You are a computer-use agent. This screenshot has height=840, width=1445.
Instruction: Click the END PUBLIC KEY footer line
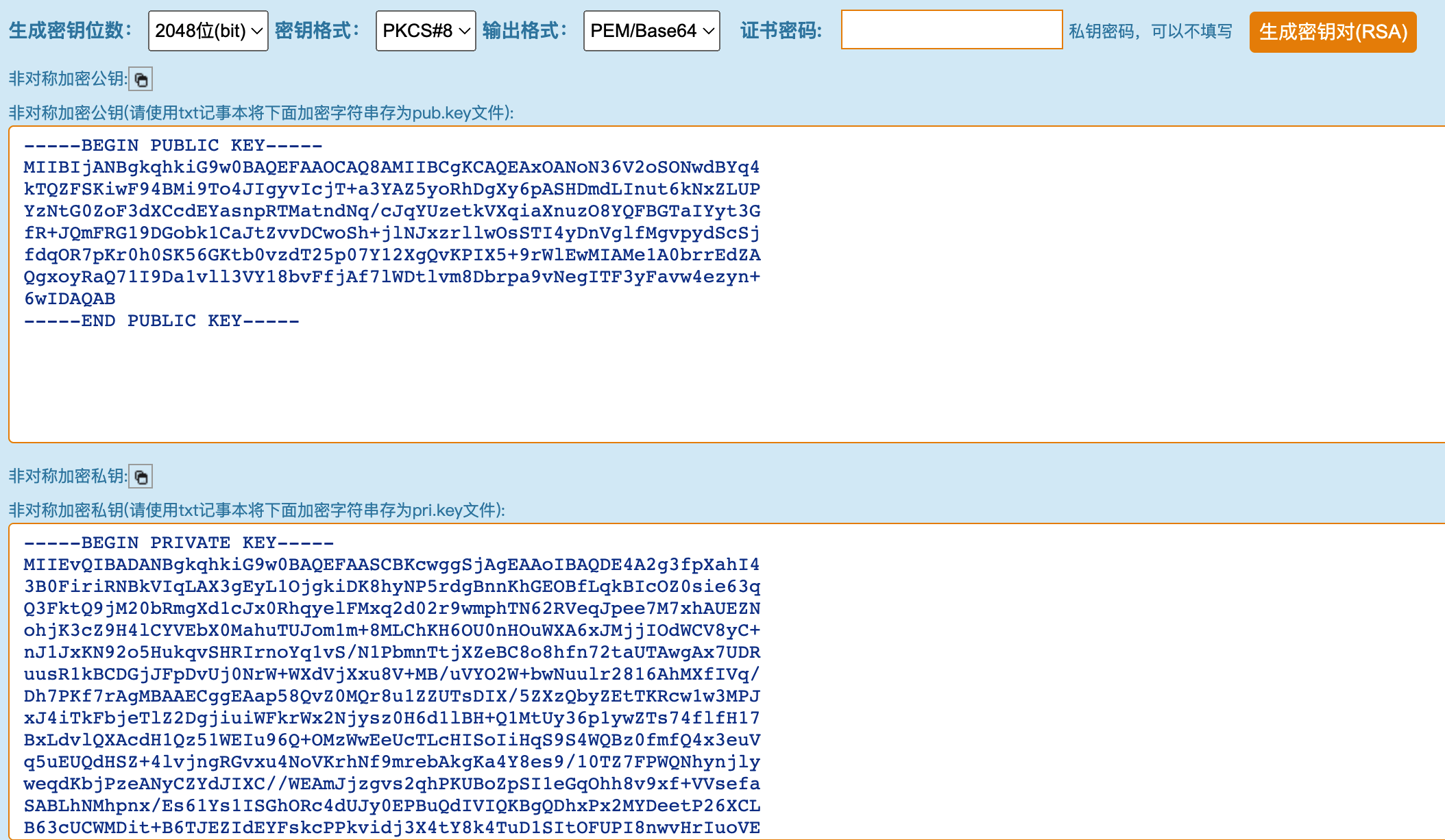point(161,321)
